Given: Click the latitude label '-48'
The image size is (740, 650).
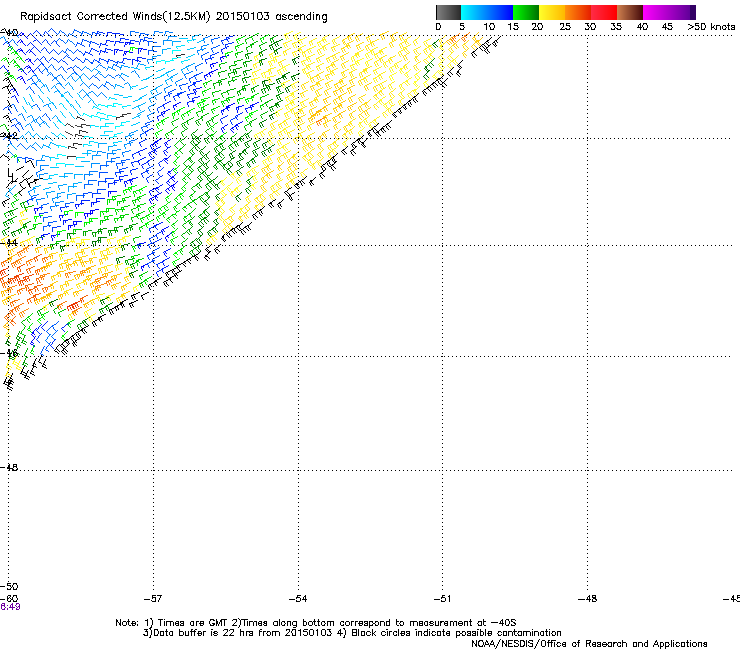Looking at the screenshot, I should point(9,467).
